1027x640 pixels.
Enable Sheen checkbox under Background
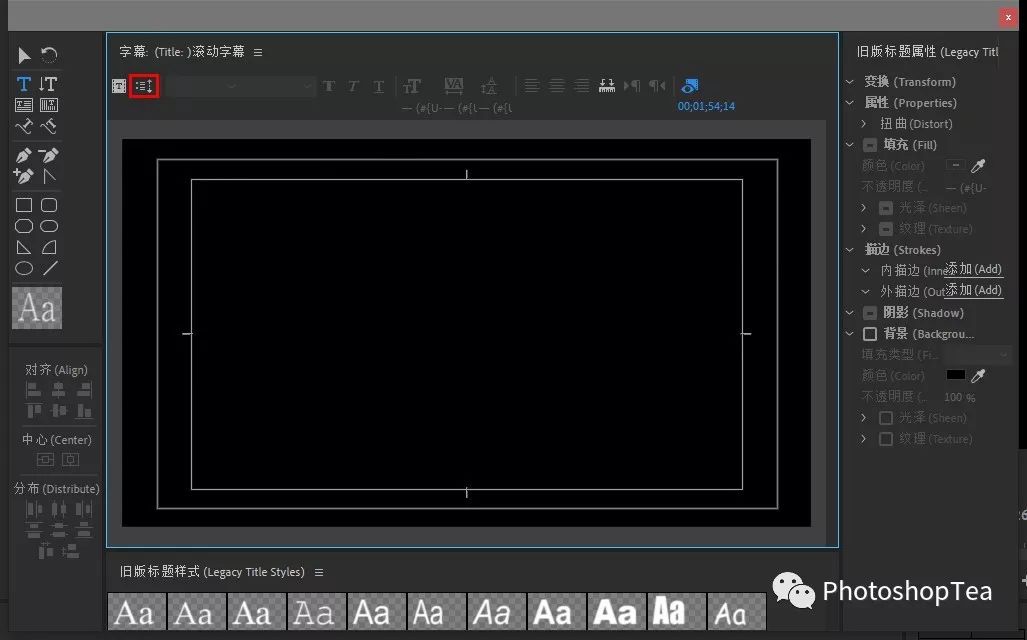[886, 418]
